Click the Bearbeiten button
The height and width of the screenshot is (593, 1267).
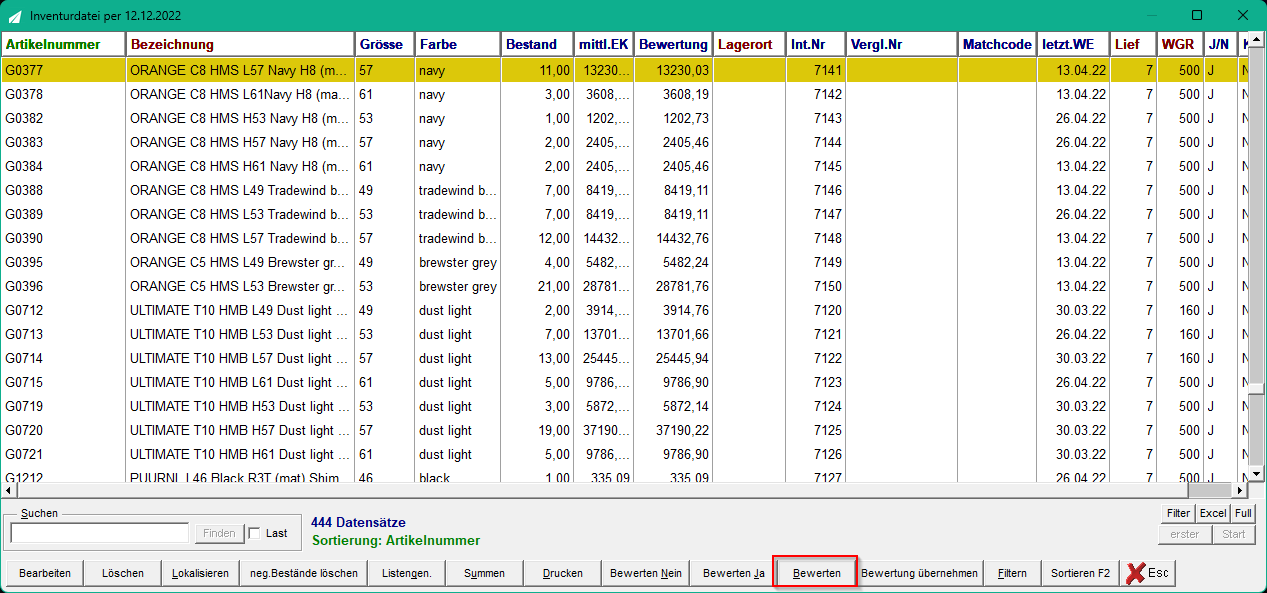[45, 573]
